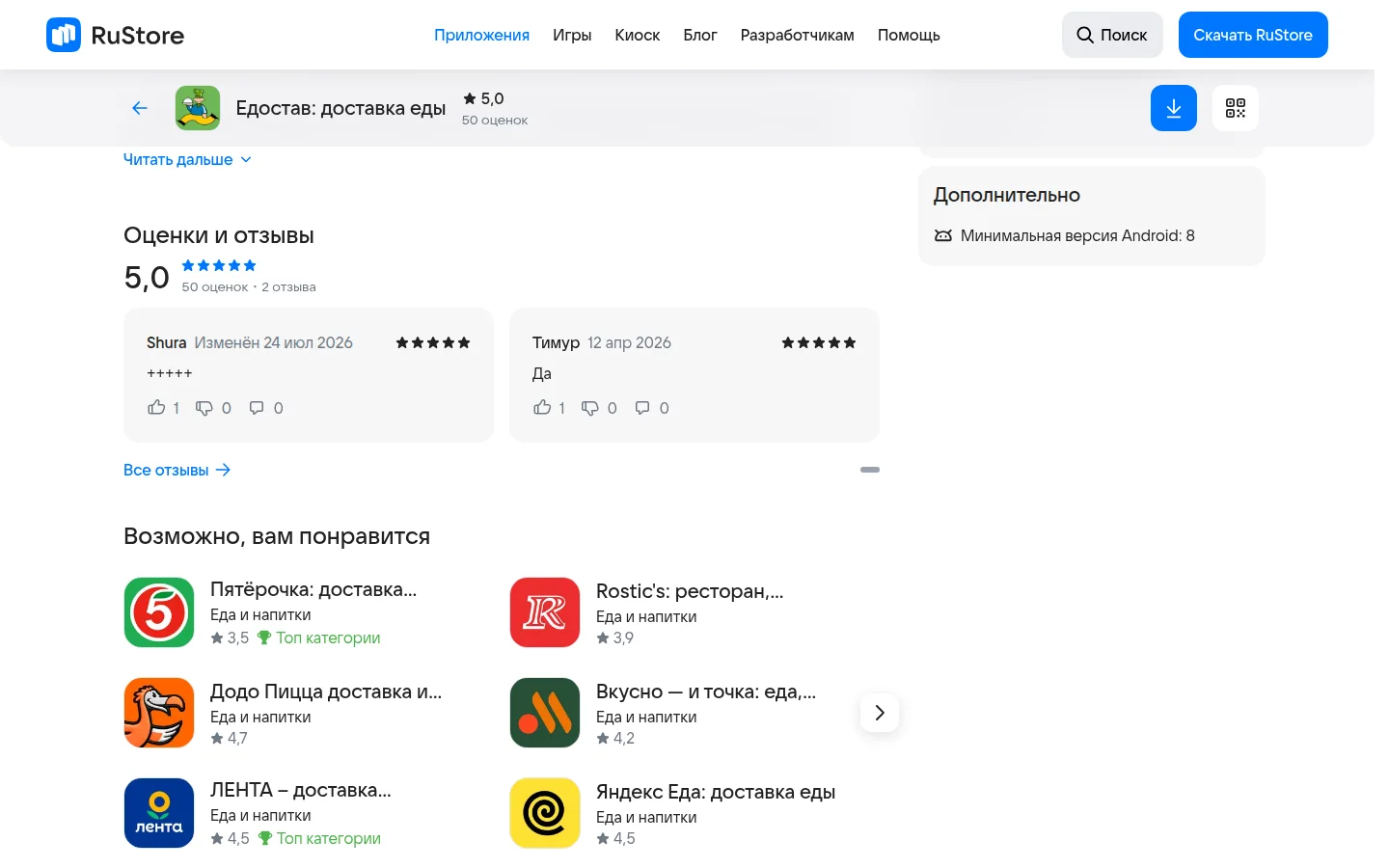The image size is (1389, 868).
Task: Click the Поиск search button
Action: [x=1112, y=35]
